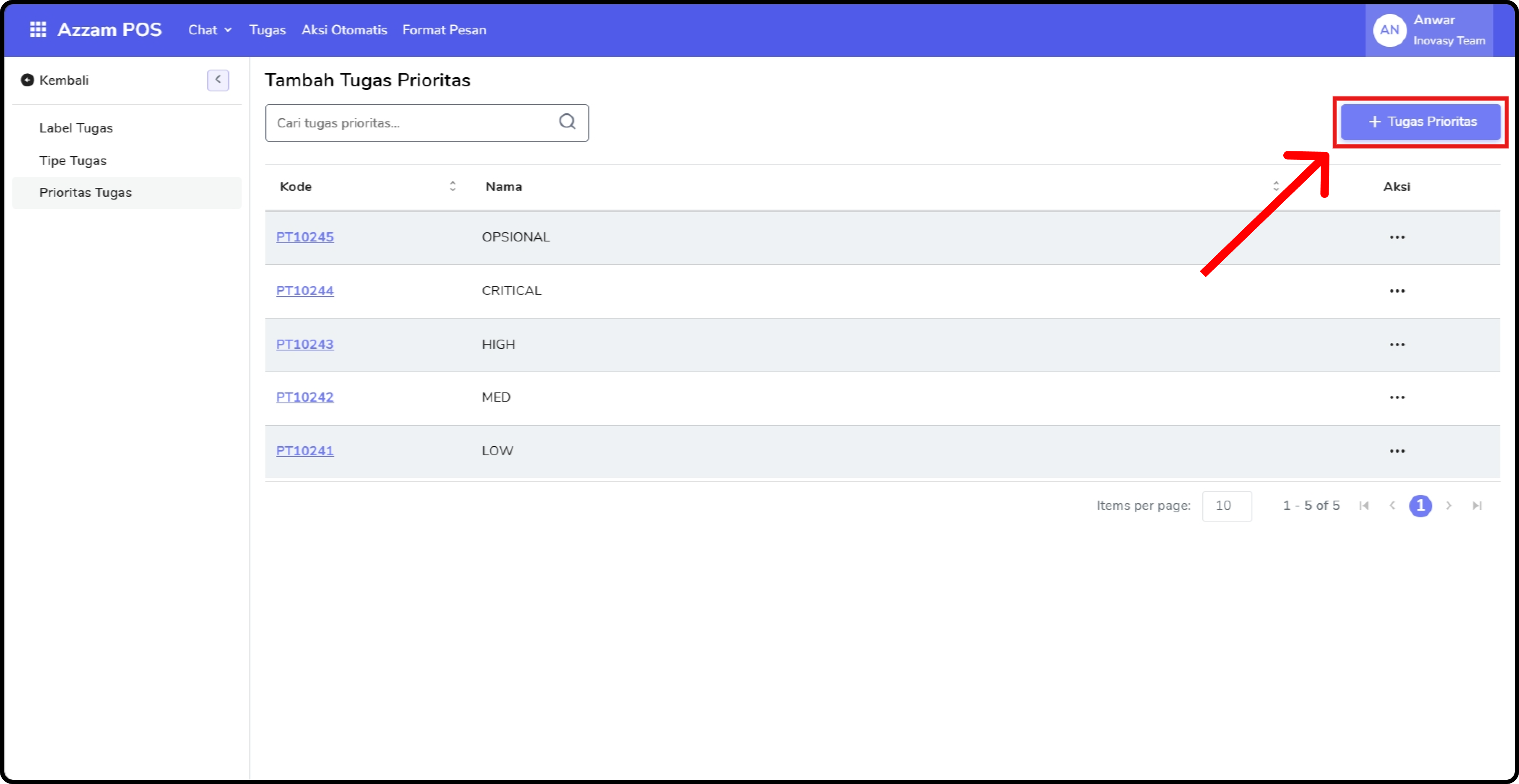Select Tipe Tugas in sidebar

click(x=73, y=160)
